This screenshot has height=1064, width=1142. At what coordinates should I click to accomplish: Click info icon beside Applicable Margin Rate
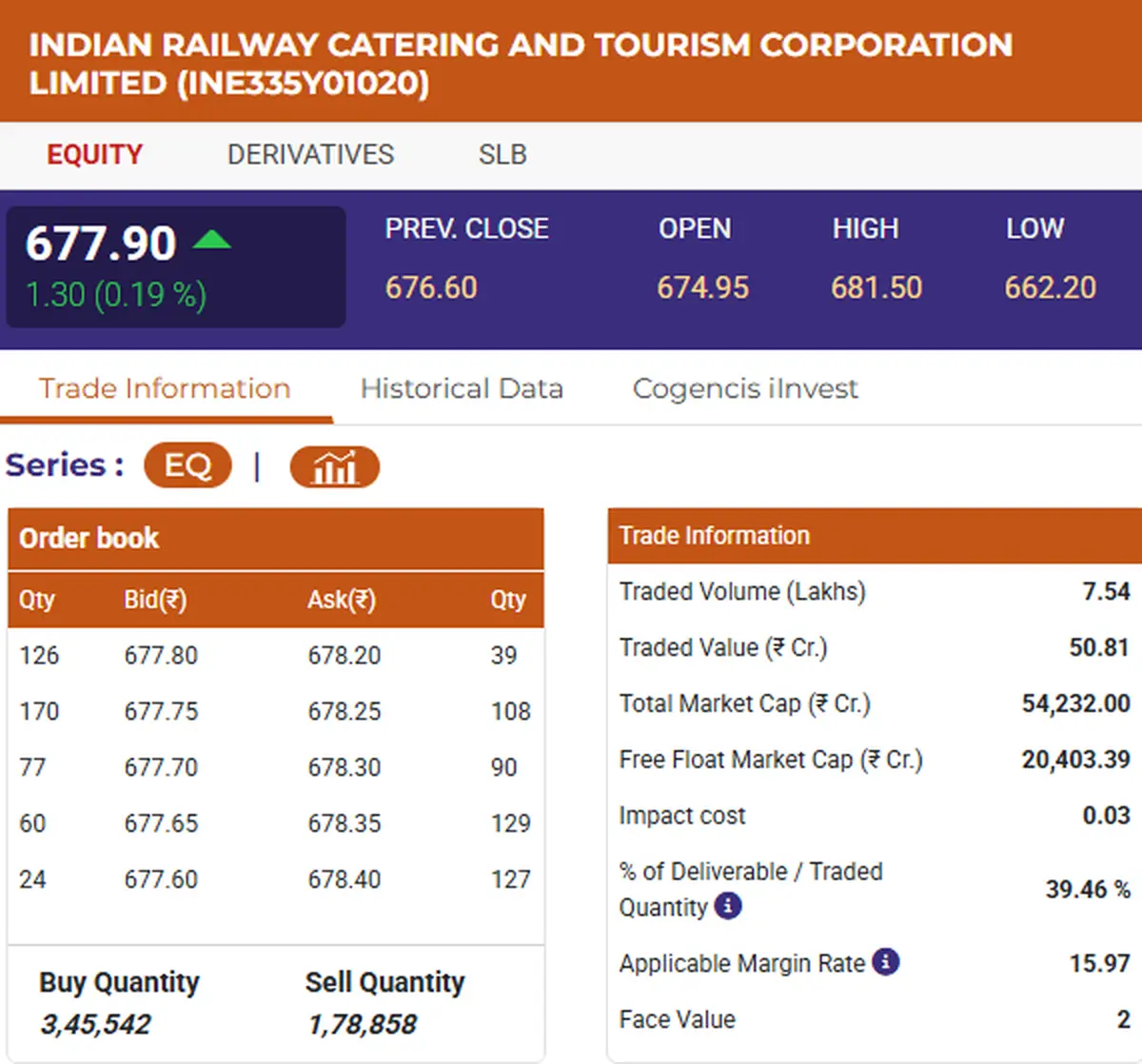point(885,962)
